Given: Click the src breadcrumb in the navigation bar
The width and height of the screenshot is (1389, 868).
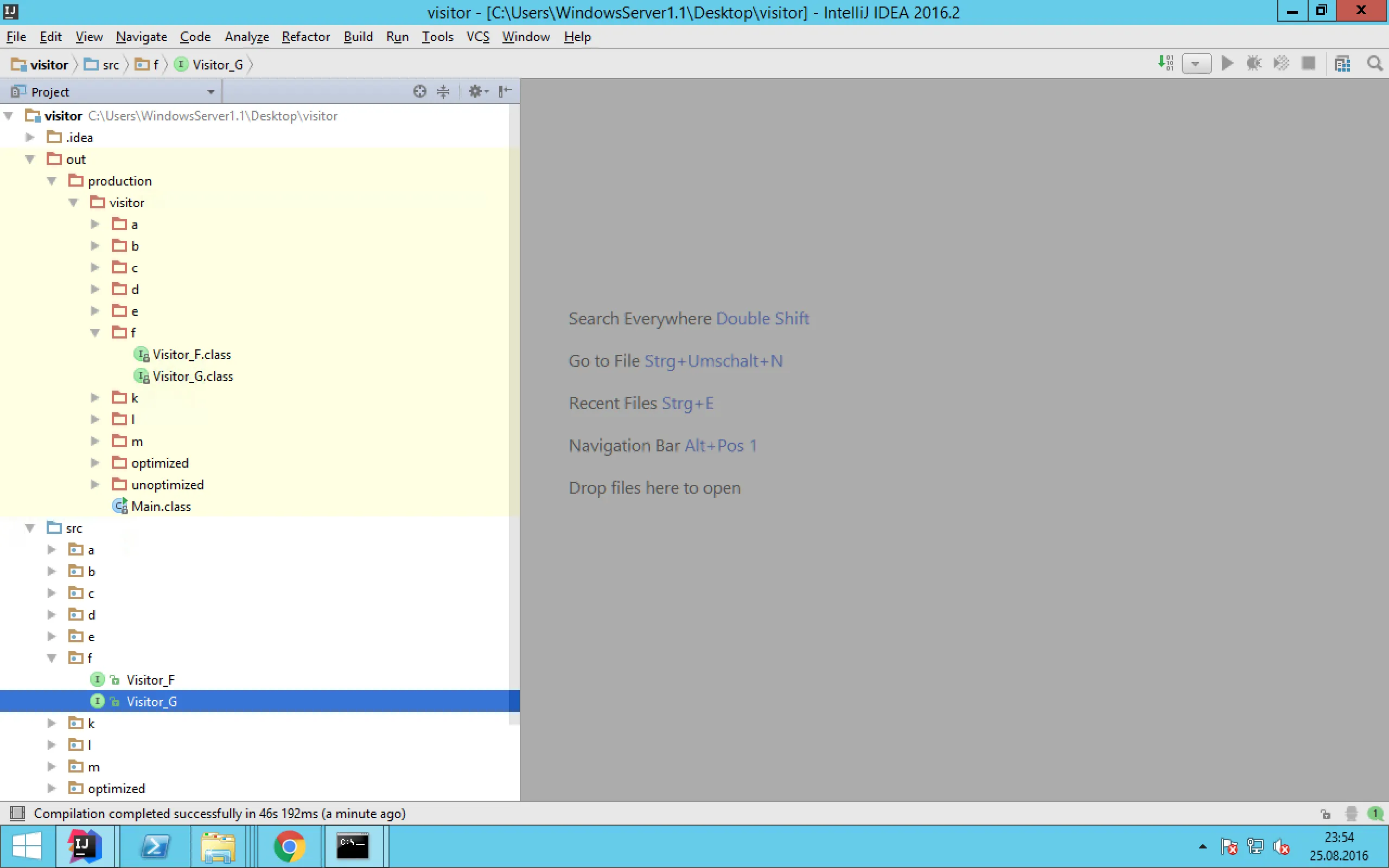Looking at the screenshot, I should (110, 65).
